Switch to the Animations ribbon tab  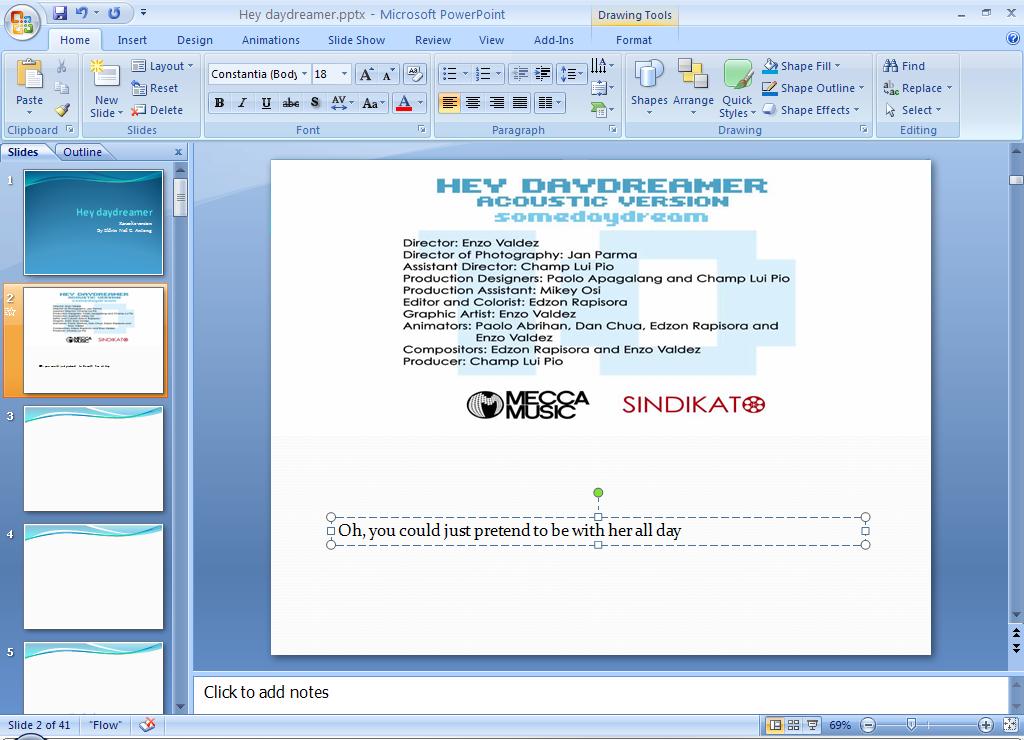(270, 40)
